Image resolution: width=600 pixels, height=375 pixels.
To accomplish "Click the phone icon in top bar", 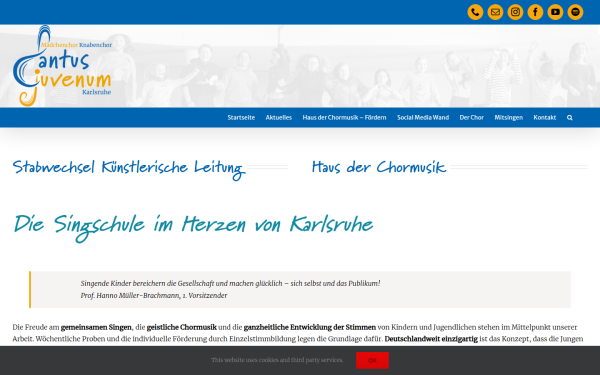I will click(x=475, y=12).
